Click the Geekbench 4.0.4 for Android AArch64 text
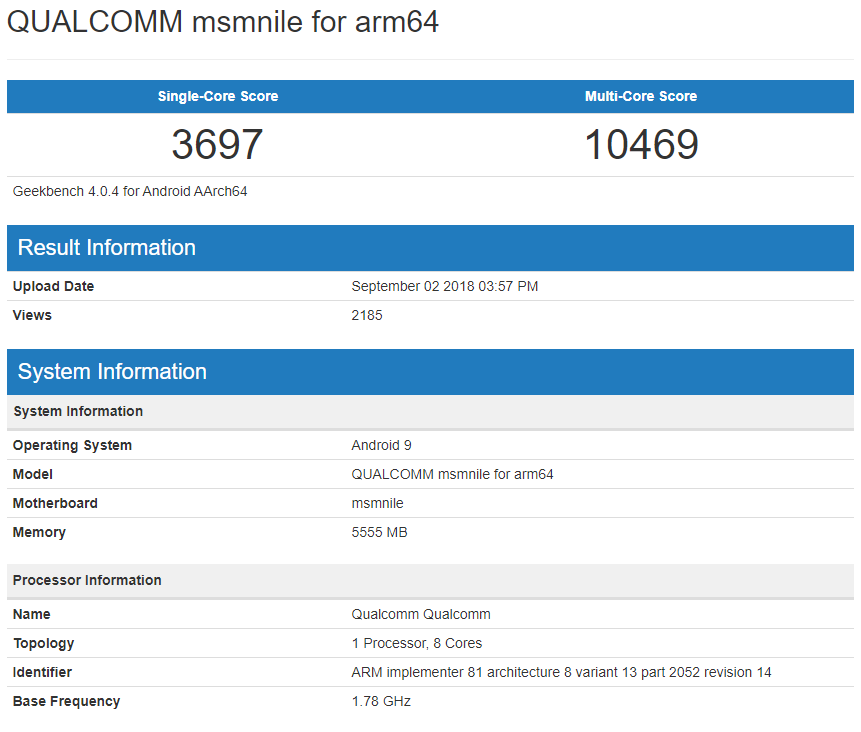Viewport: 861px width, 732px height. pos(130,190)
